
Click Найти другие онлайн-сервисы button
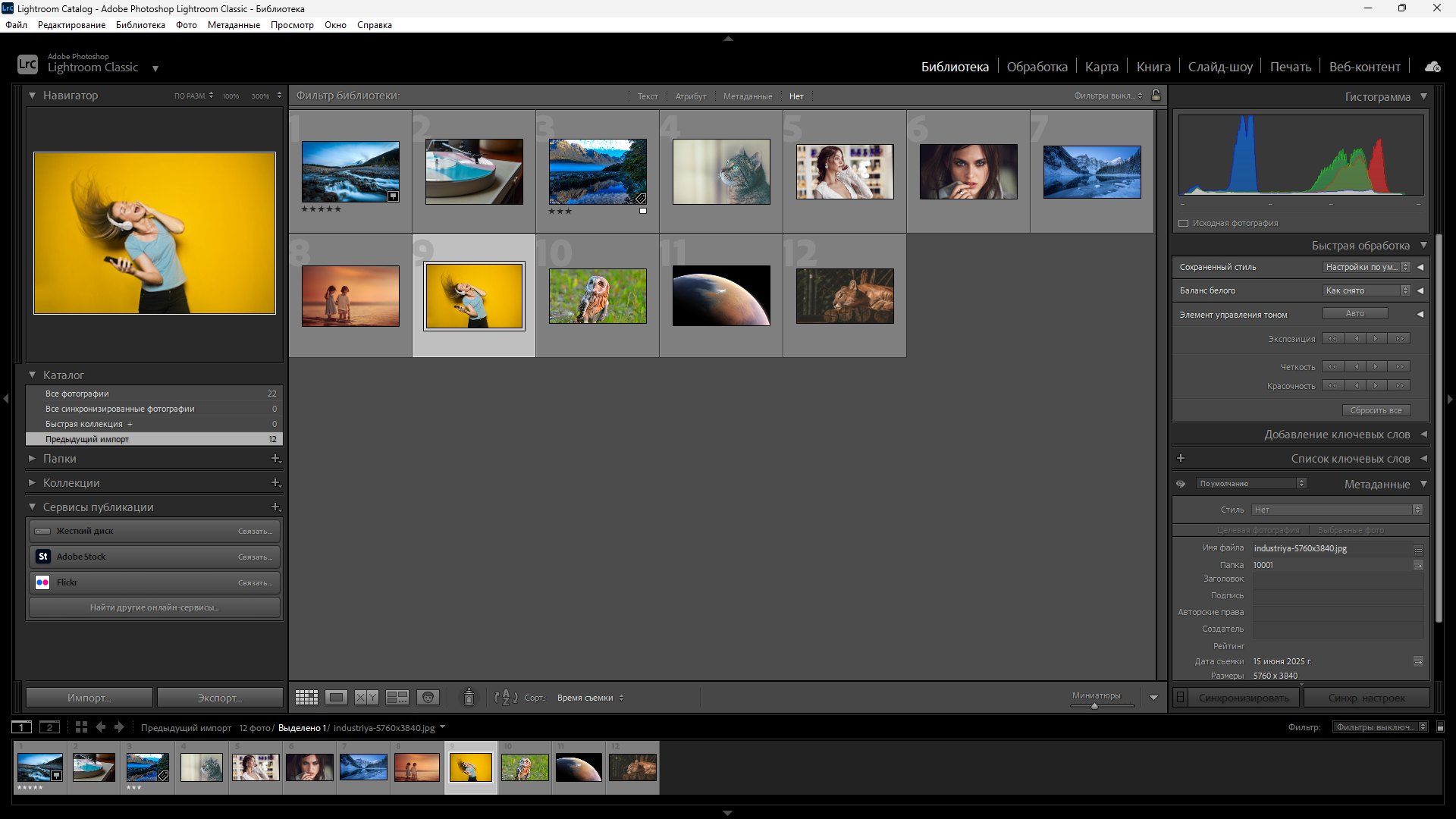[x=155, y=607]
